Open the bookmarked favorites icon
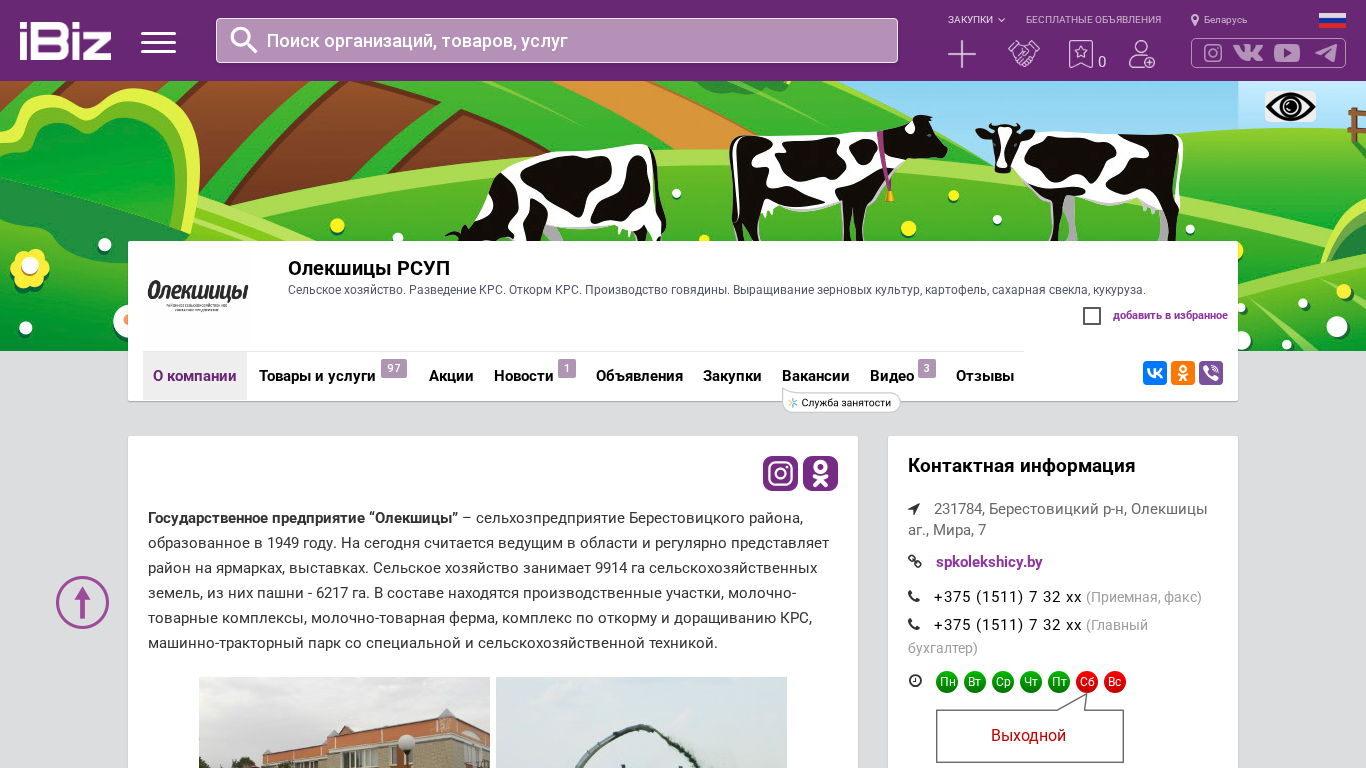Image resolution: width=1366 pixels, height=768 pixels. [x=1081, y=54]
